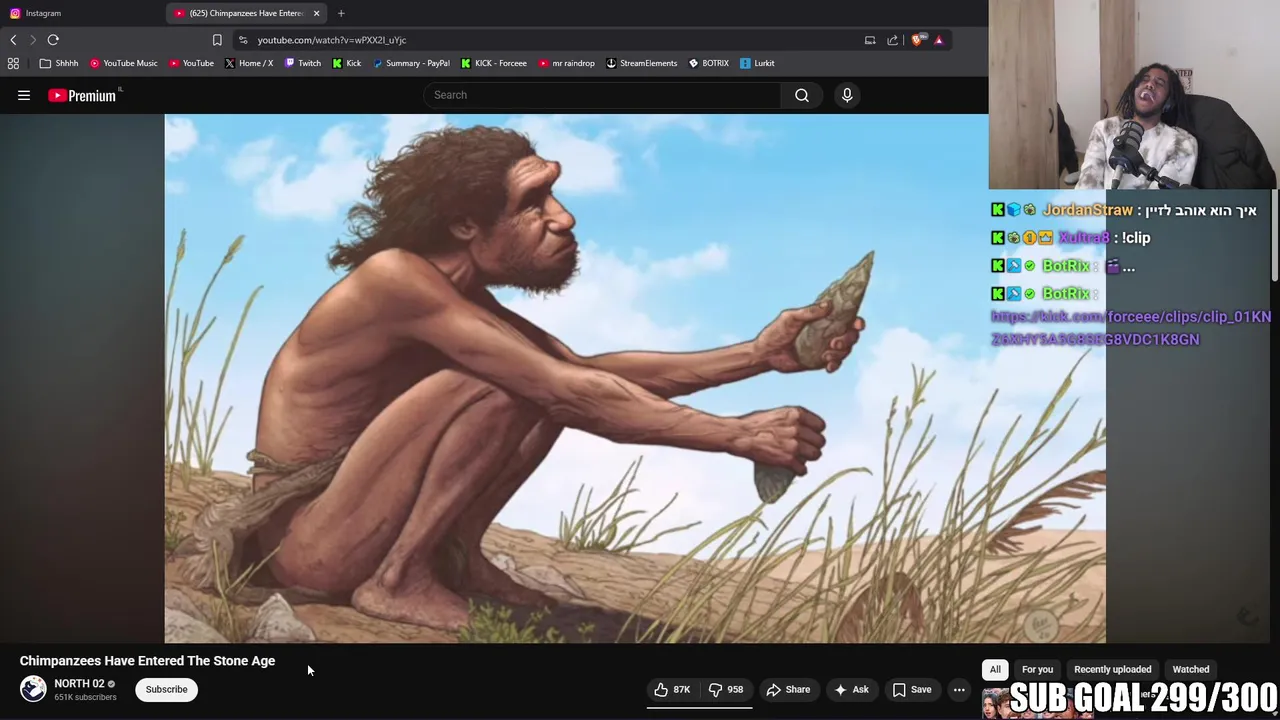Open the Lurkit bookmark
The width and height of the screenshot is (1280, 720).
pos(757,63)
